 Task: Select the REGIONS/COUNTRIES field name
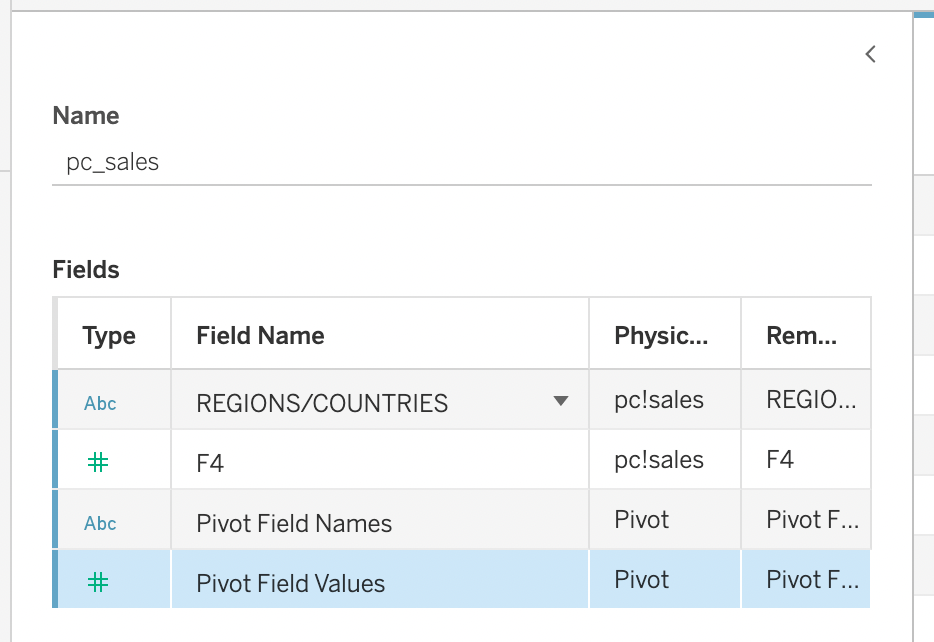(x=322, y=404)
